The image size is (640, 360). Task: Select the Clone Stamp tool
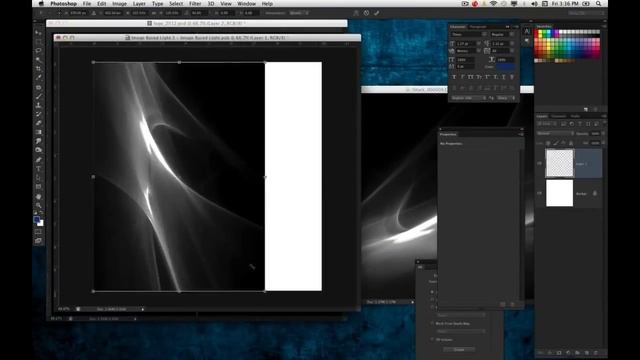(38, 105)
